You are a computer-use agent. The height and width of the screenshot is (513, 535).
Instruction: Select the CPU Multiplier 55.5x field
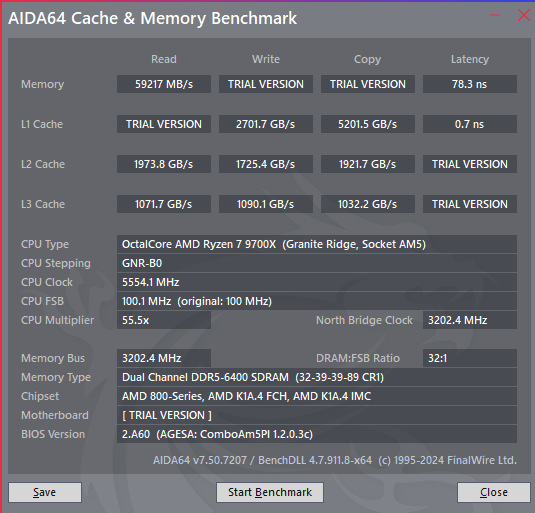(164, 320)
